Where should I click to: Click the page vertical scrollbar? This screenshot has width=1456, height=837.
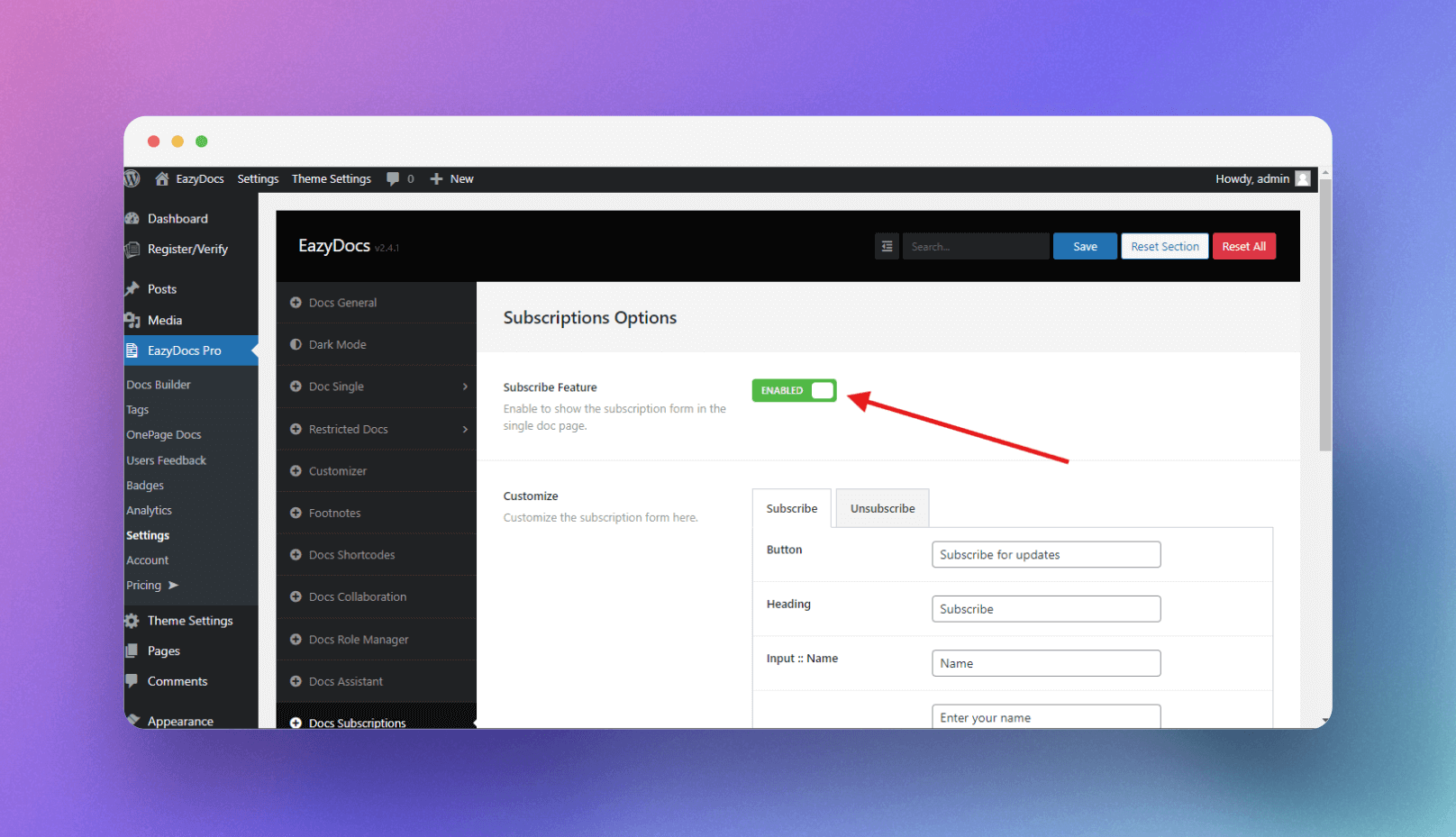tap(1324, 315)
